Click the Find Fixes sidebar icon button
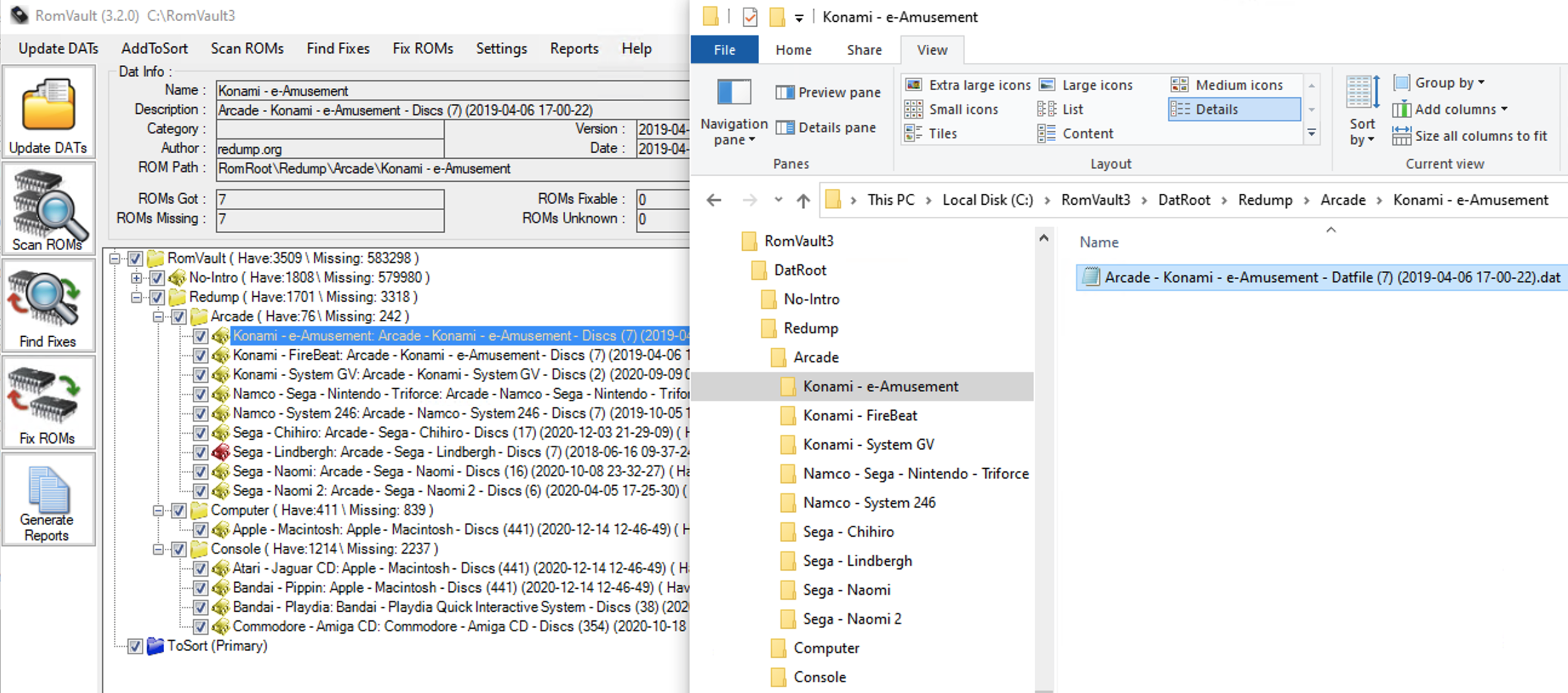 [x=48, y=306]
